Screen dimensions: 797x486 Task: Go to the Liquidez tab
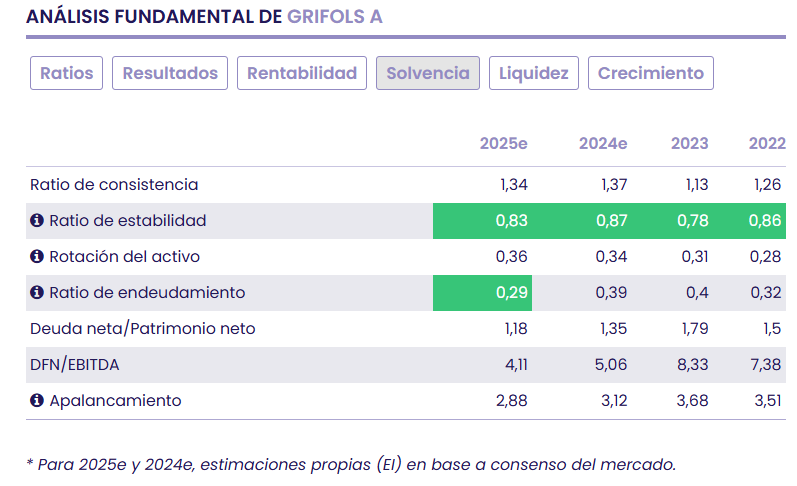[x=534, y=73]
